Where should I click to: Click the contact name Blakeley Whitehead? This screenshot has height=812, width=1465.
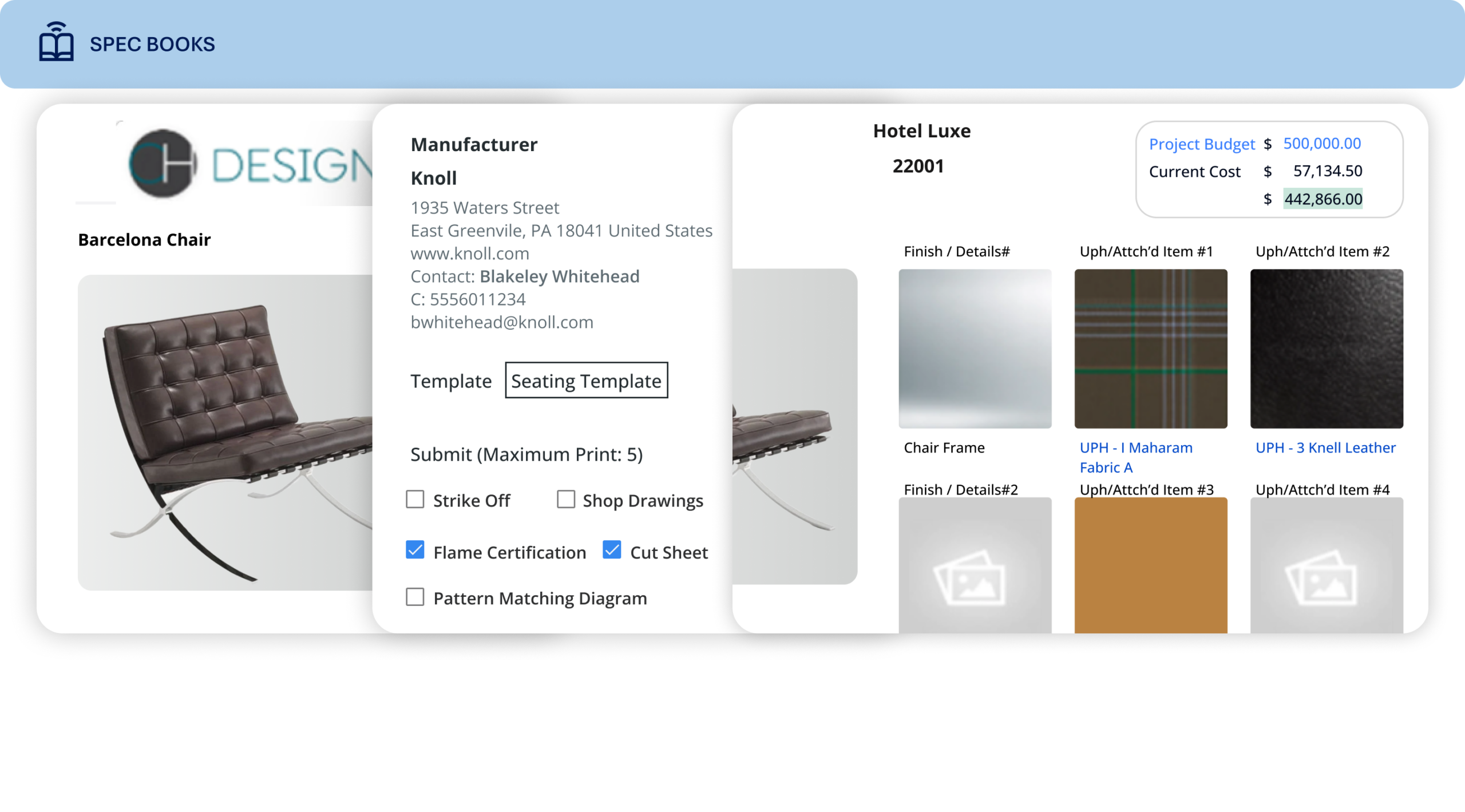pyautogui.click(x=559, y=276)
